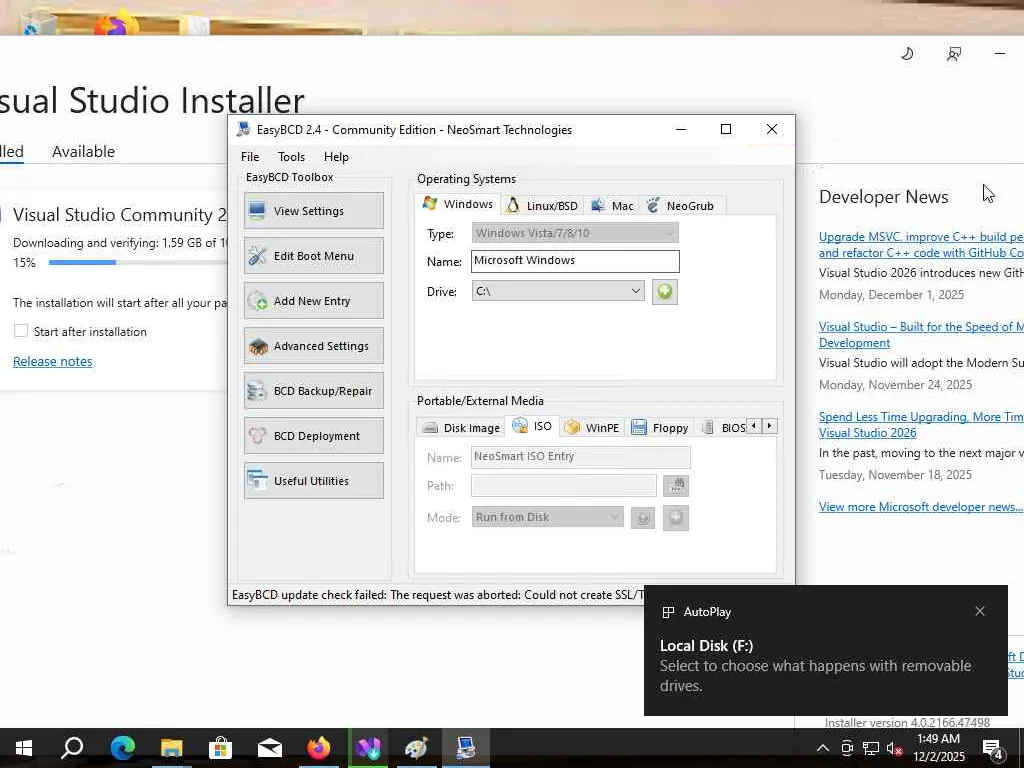Open Advanced Settings in EasyBCD
The height and width of the screenshot is (768, 1024).
pyautogui.click(x=313, y=346)
